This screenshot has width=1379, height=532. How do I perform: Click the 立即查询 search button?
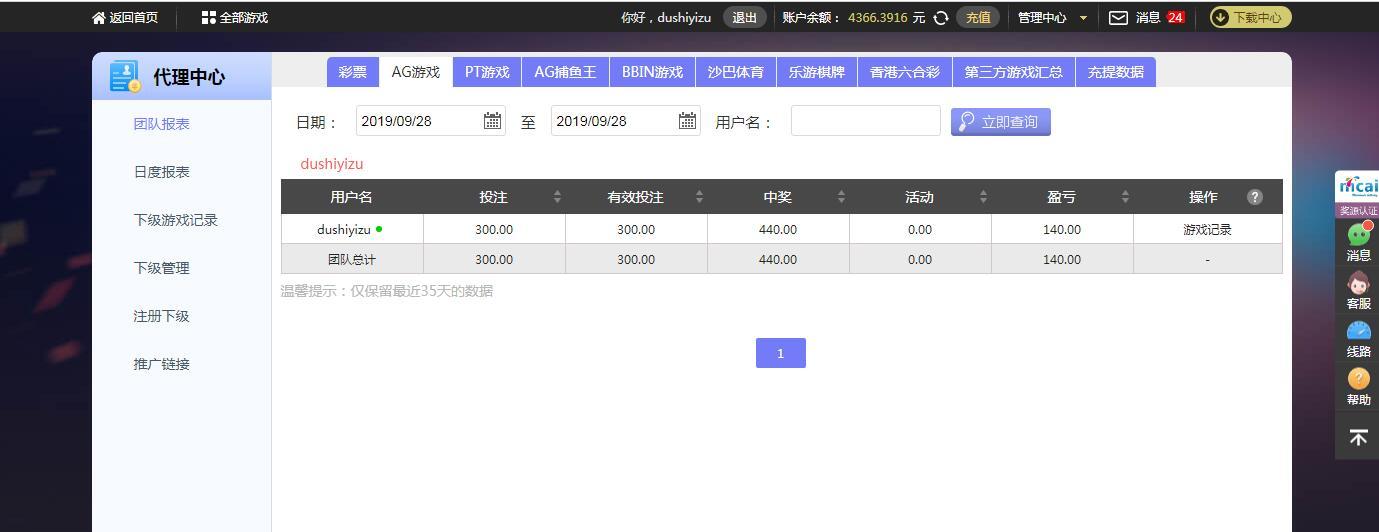tap(1001, 122)
